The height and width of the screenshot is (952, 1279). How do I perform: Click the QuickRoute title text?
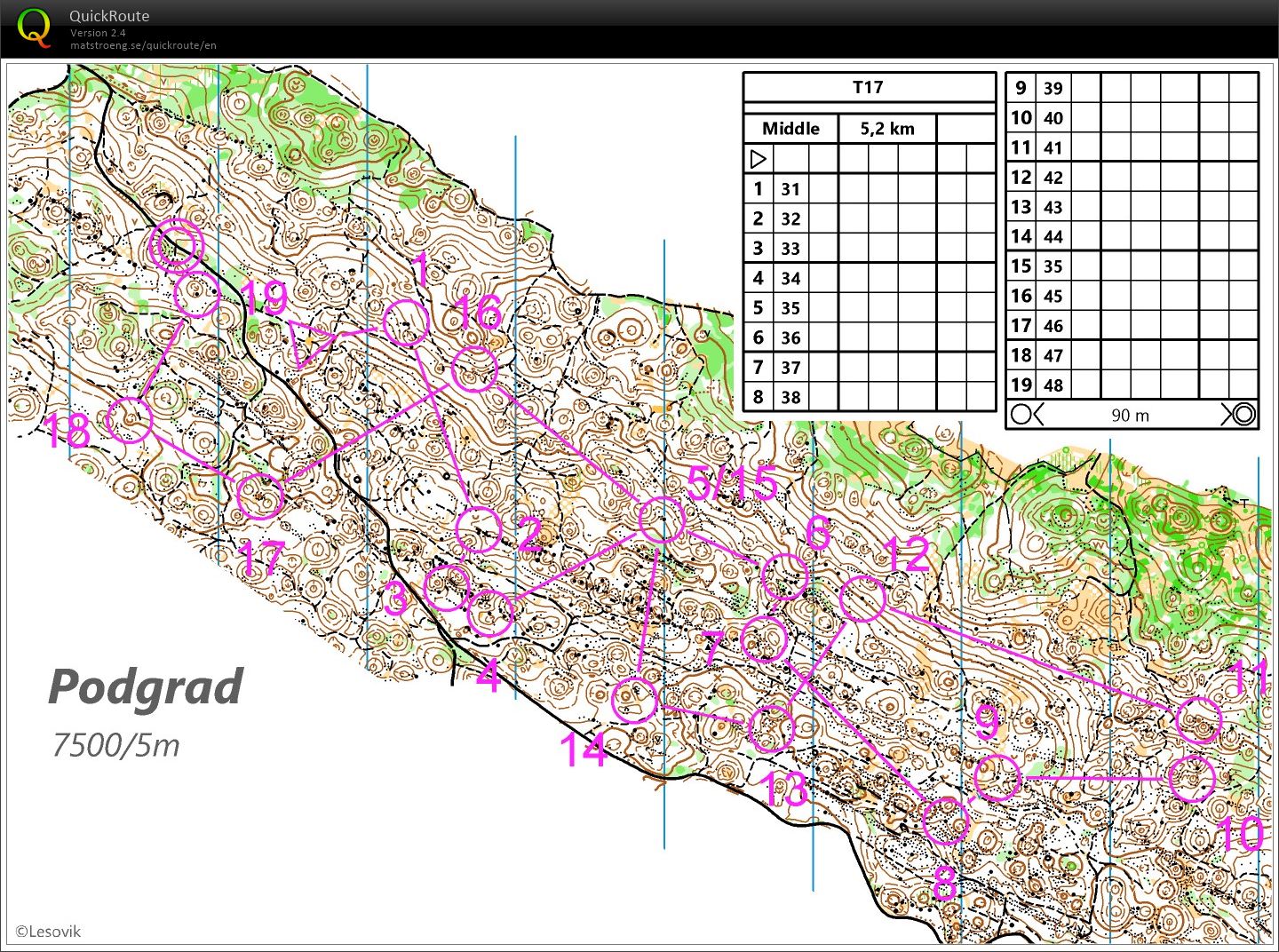point(109,16)
